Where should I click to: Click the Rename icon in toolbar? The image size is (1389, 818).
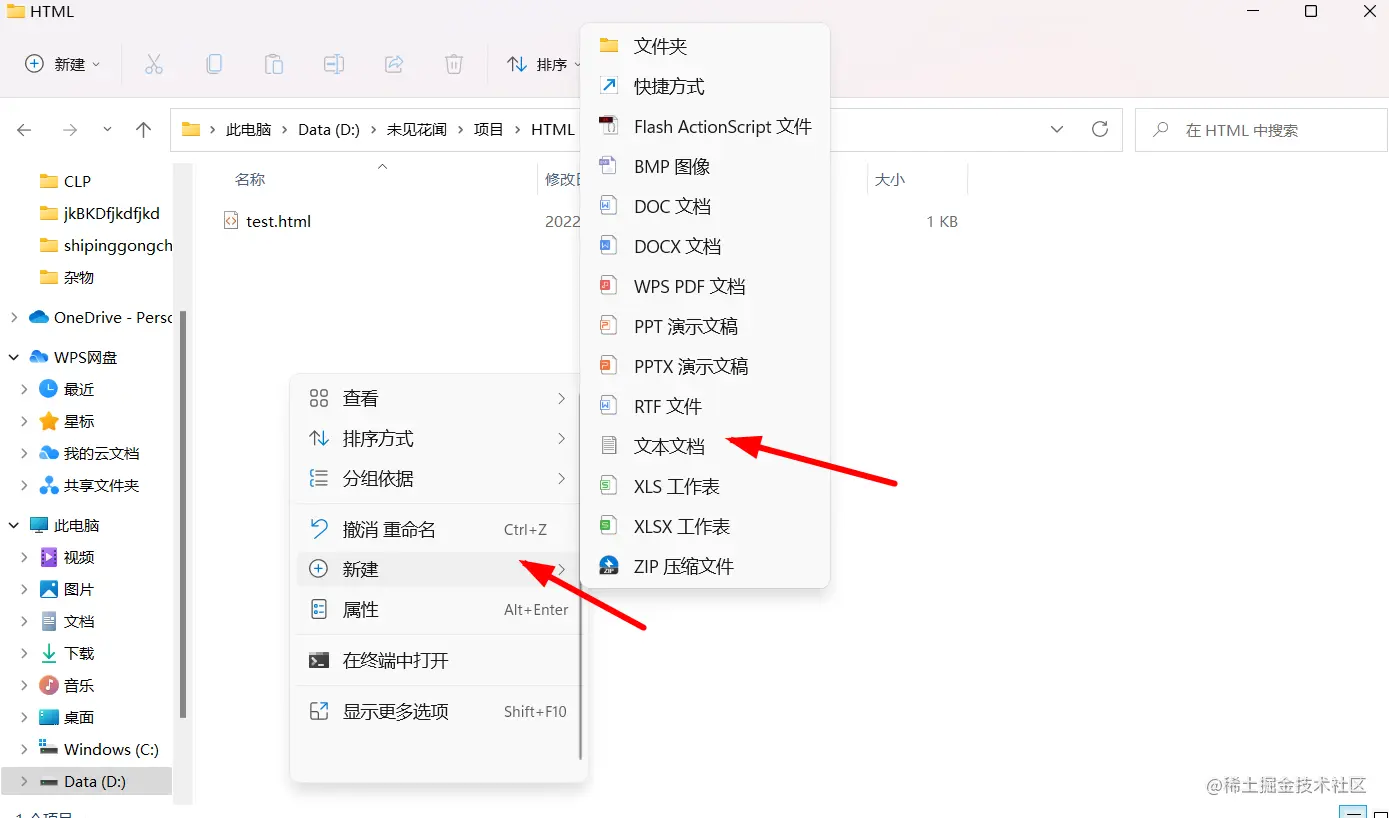pos(334,64)
